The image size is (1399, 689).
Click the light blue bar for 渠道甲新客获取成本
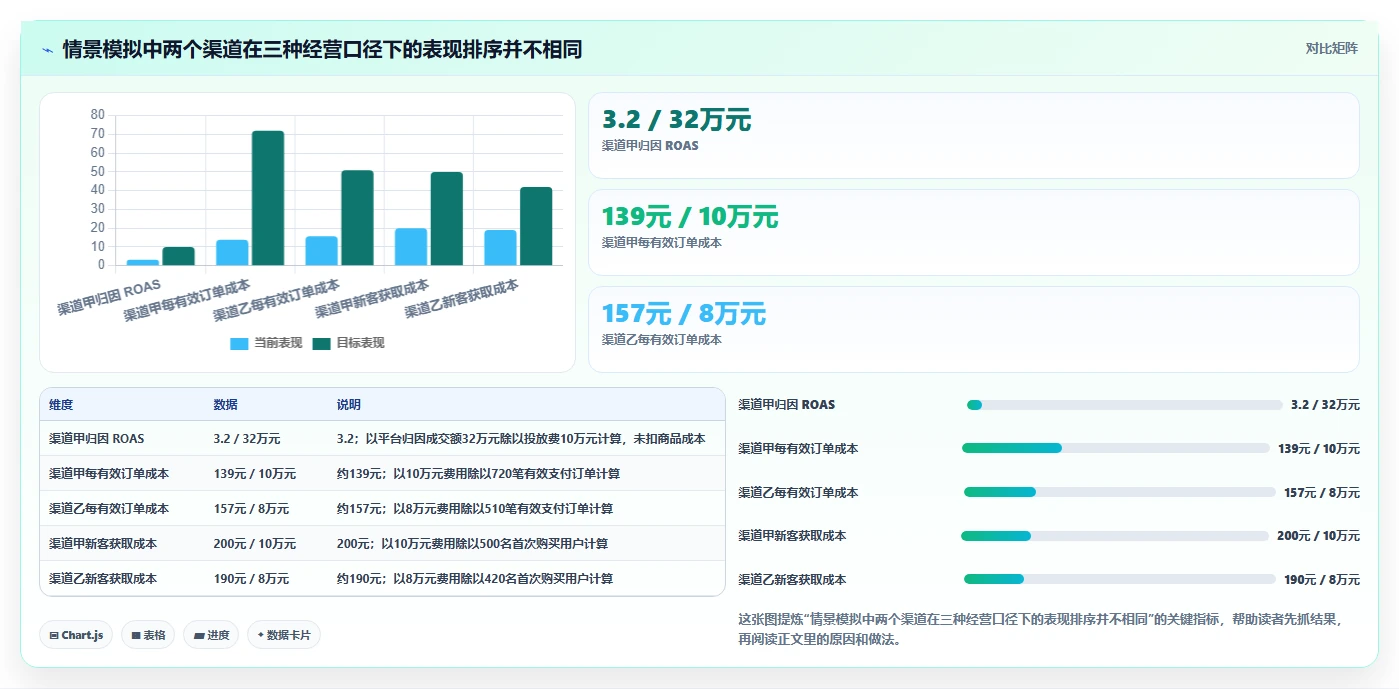coord(411,247)
